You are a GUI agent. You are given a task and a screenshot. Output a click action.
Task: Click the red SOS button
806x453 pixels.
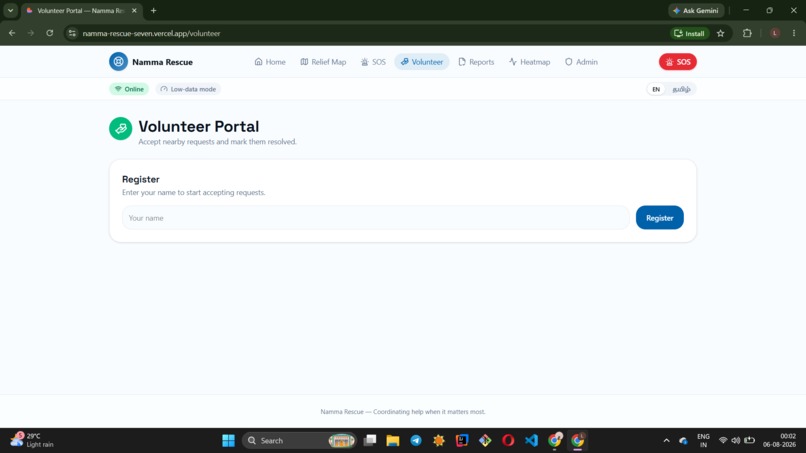pos(677,62)
